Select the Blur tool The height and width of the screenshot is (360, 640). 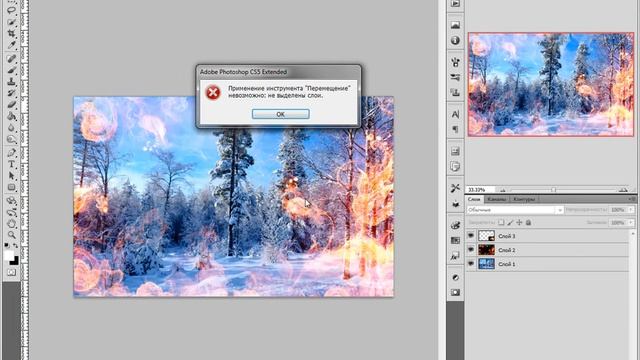(11, 128)
